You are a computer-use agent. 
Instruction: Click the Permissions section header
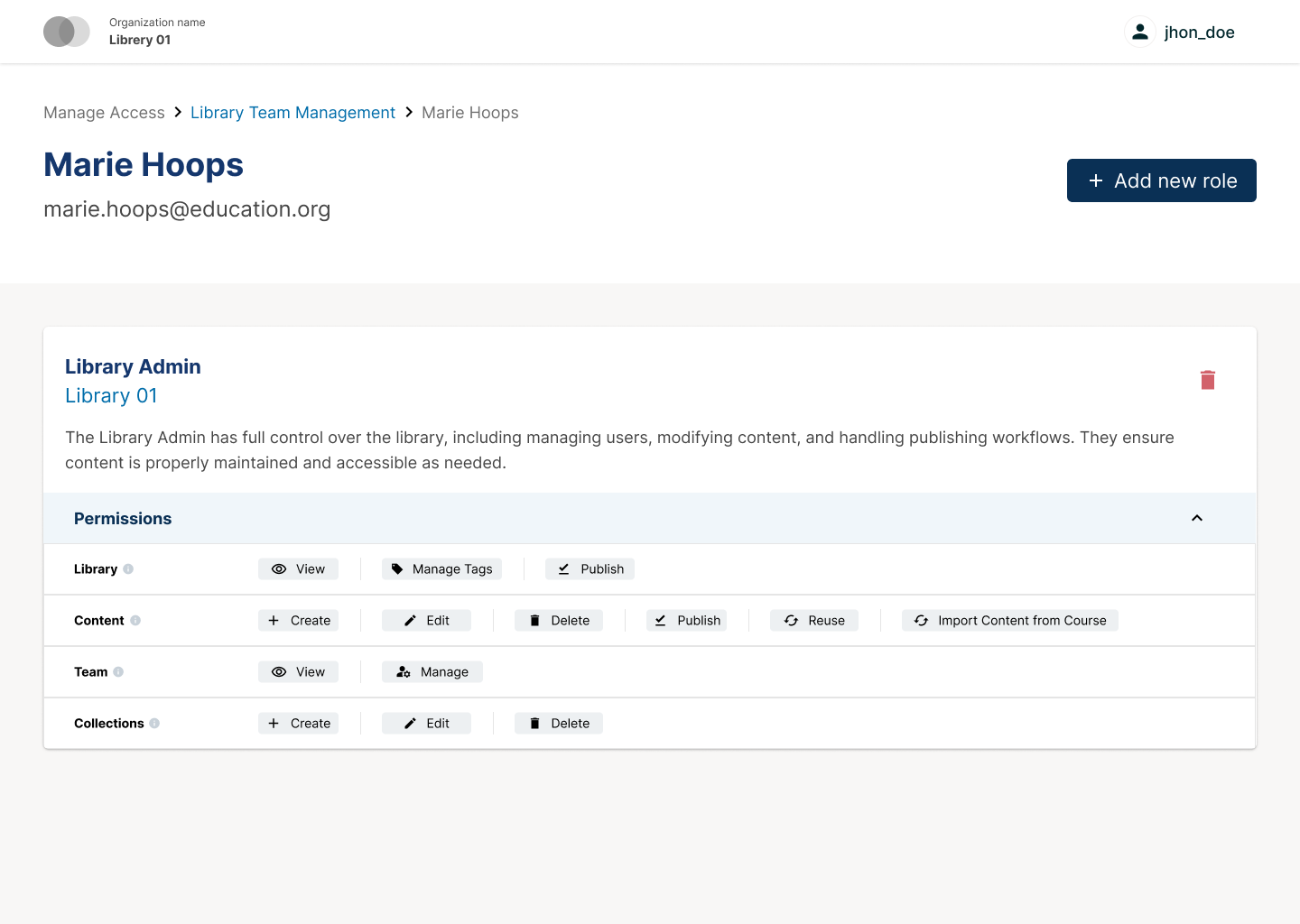tap(123, 518)
